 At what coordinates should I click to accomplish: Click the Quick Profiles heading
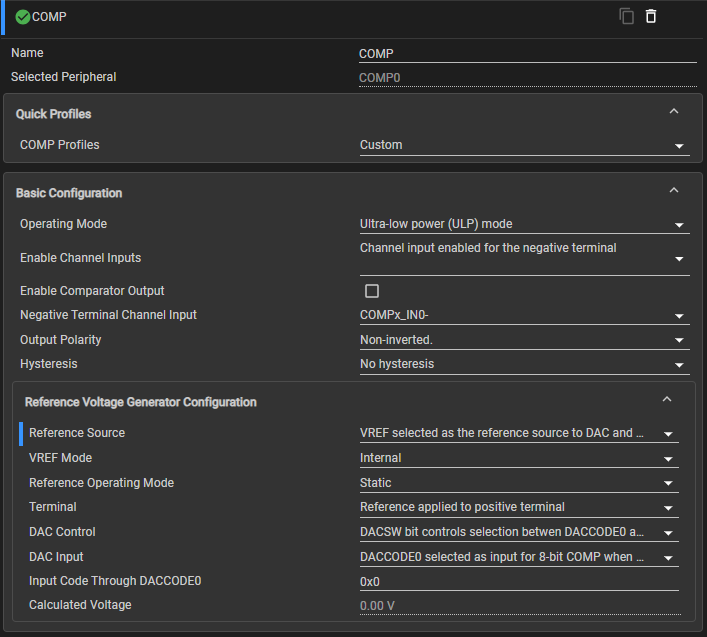54,114
